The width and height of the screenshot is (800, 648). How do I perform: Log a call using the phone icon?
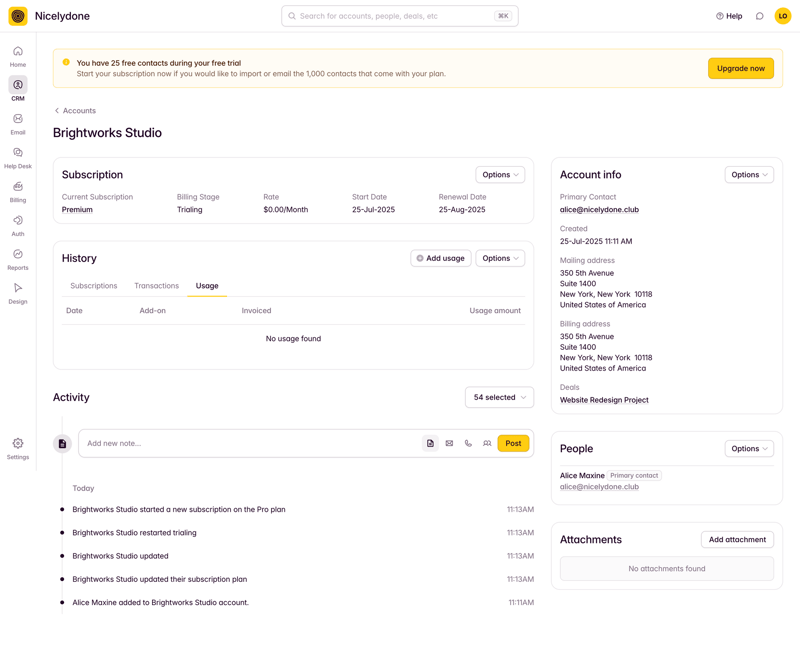[x=468, y=442]
